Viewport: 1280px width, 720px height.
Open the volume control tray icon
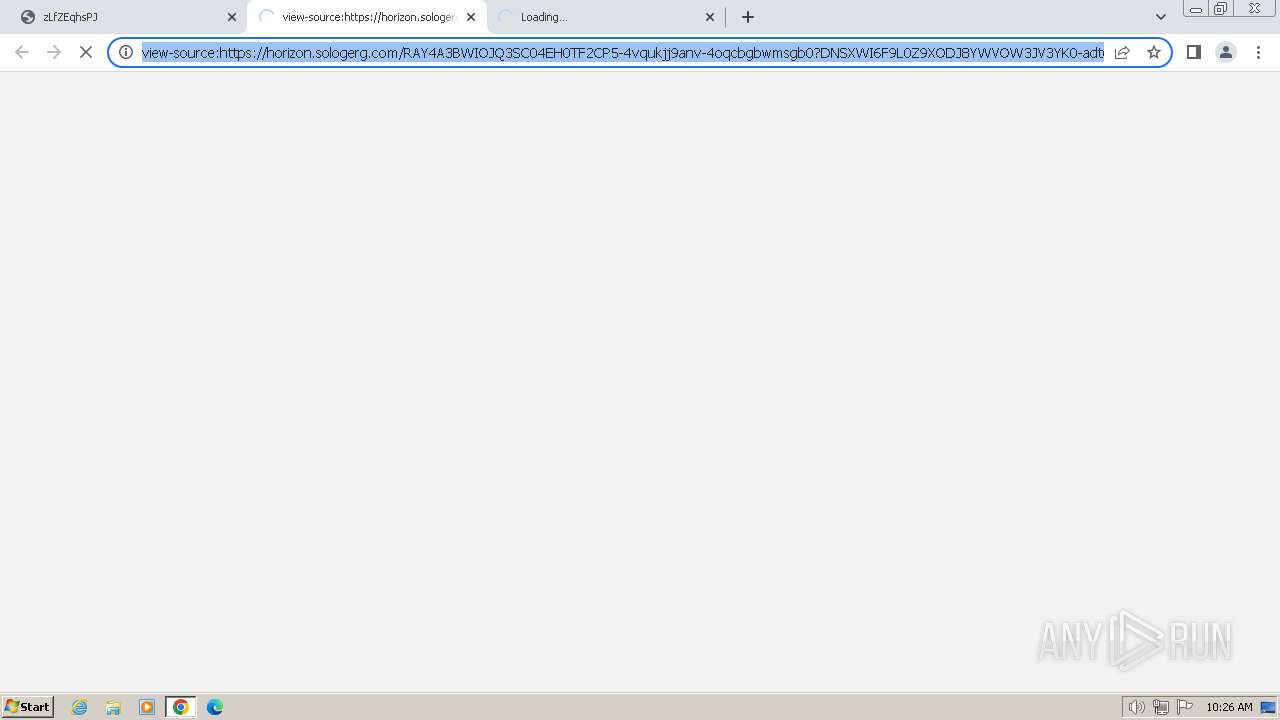(1136, 707)
